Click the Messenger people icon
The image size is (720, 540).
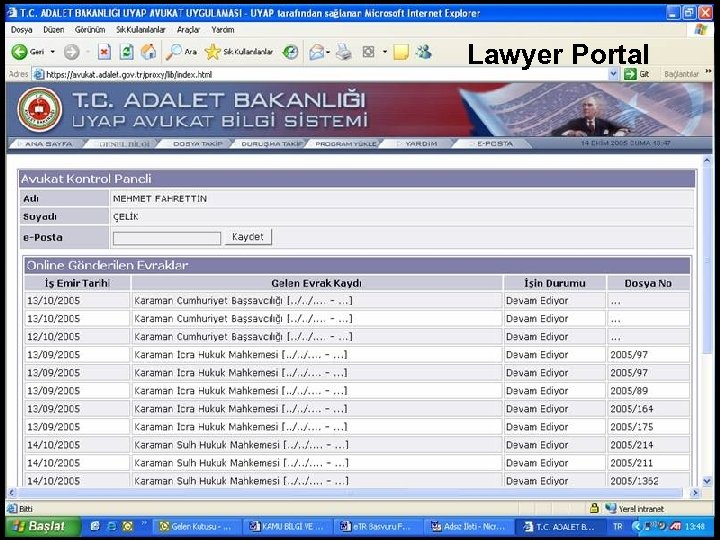tap(423, 52)
